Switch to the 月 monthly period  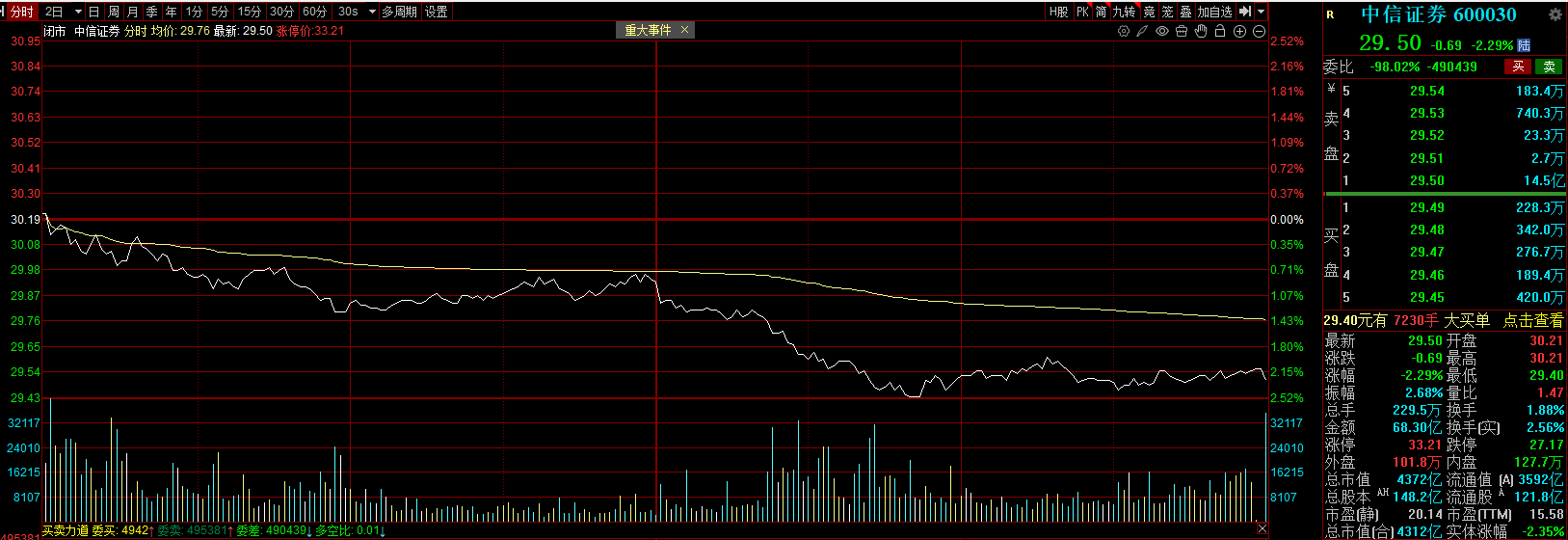tap(133, 12)
